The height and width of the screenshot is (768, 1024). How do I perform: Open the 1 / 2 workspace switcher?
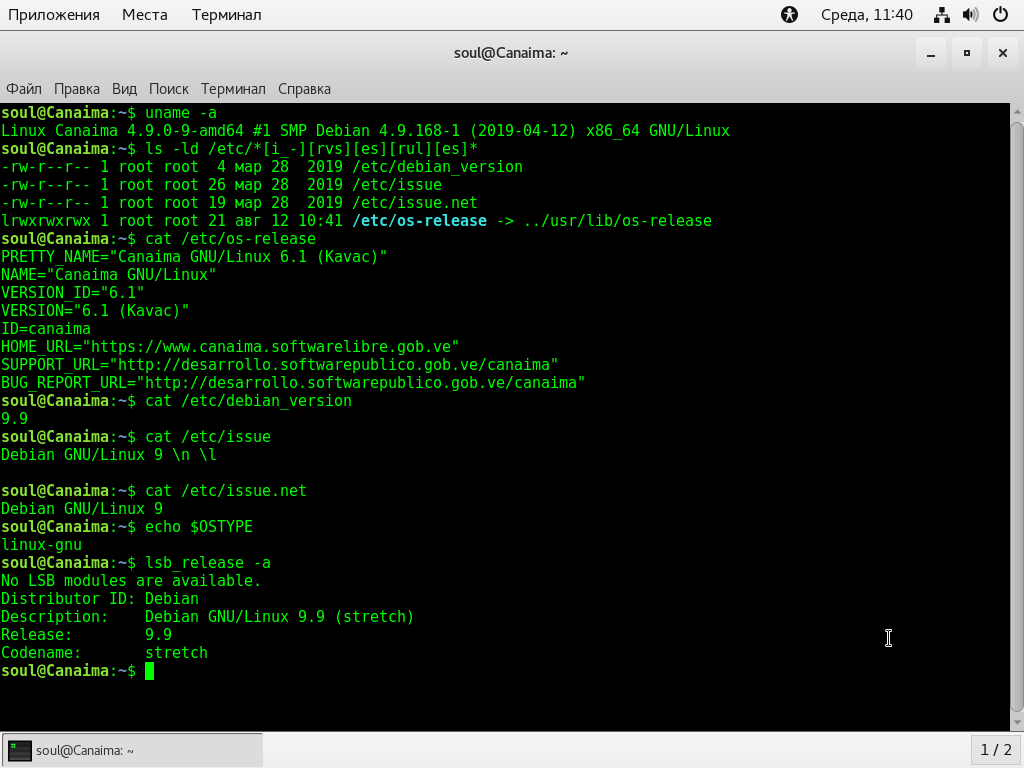click(x=996, y=750)
